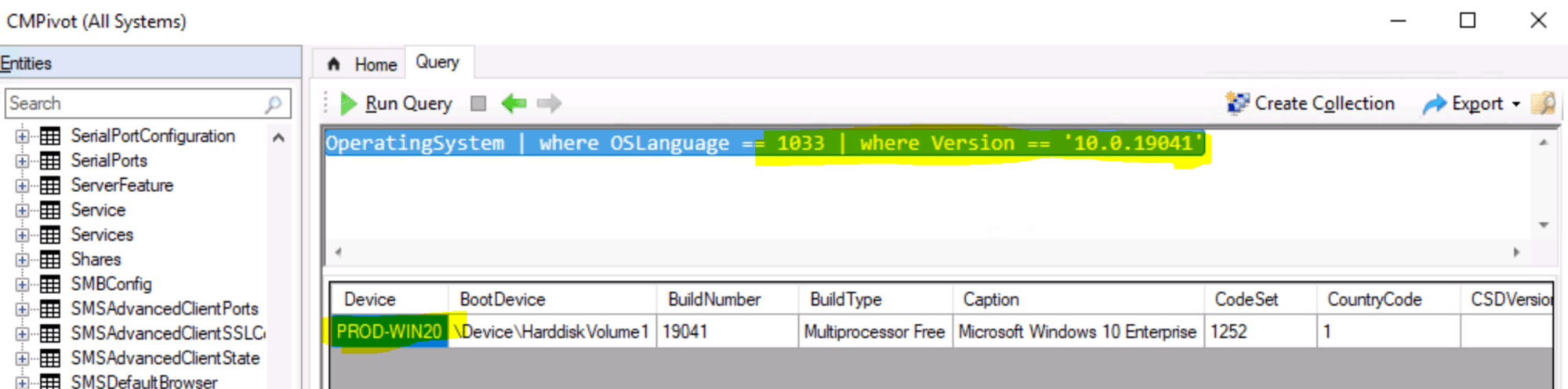This screenshot has height=389, width=1568.
Task: Go forward using the gray right arrow
Action: (x=550, y=104)
